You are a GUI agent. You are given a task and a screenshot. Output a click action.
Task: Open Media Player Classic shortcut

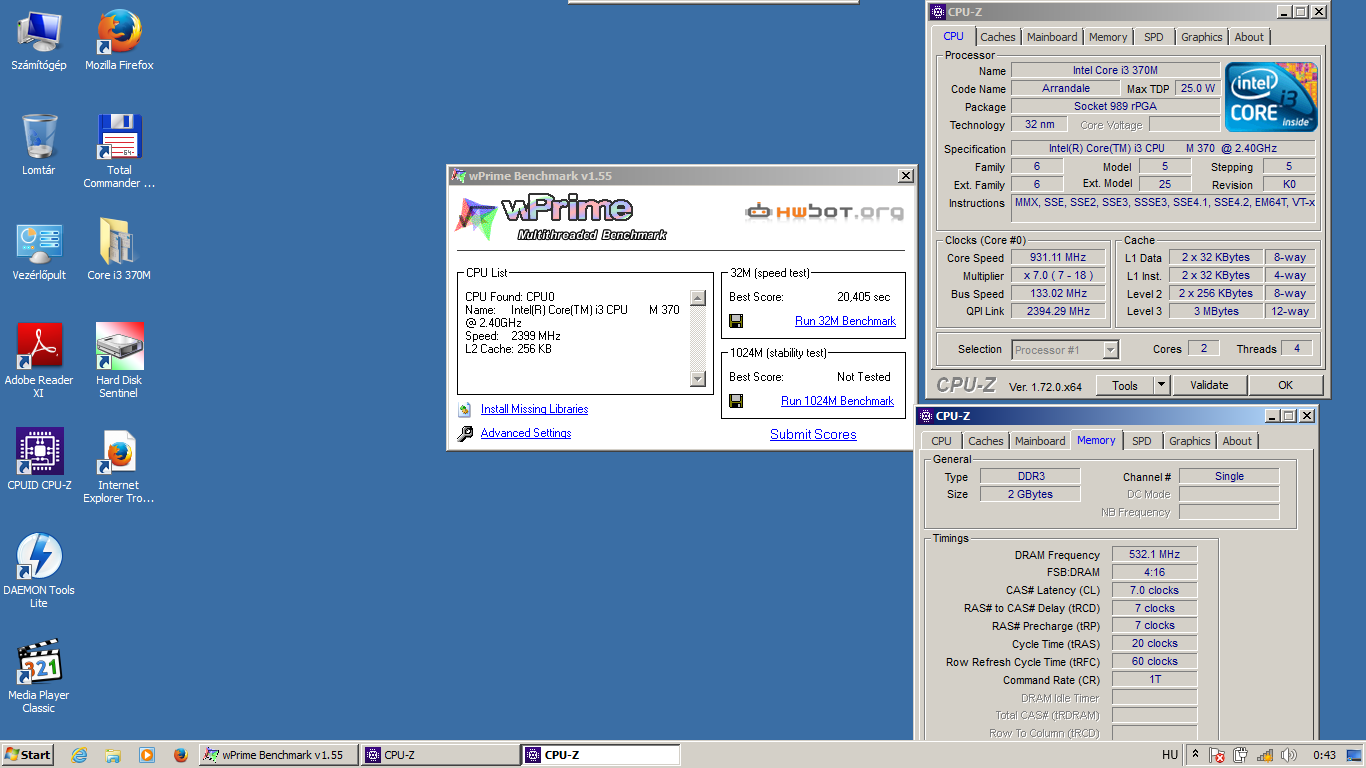[39, 677]
